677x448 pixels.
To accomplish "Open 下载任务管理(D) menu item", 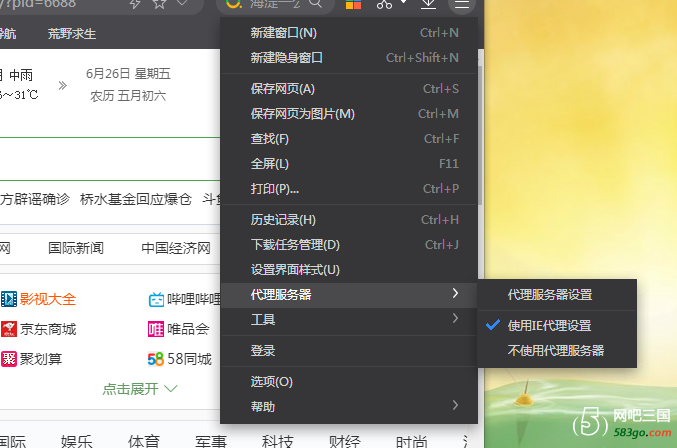I will [349, 245].
